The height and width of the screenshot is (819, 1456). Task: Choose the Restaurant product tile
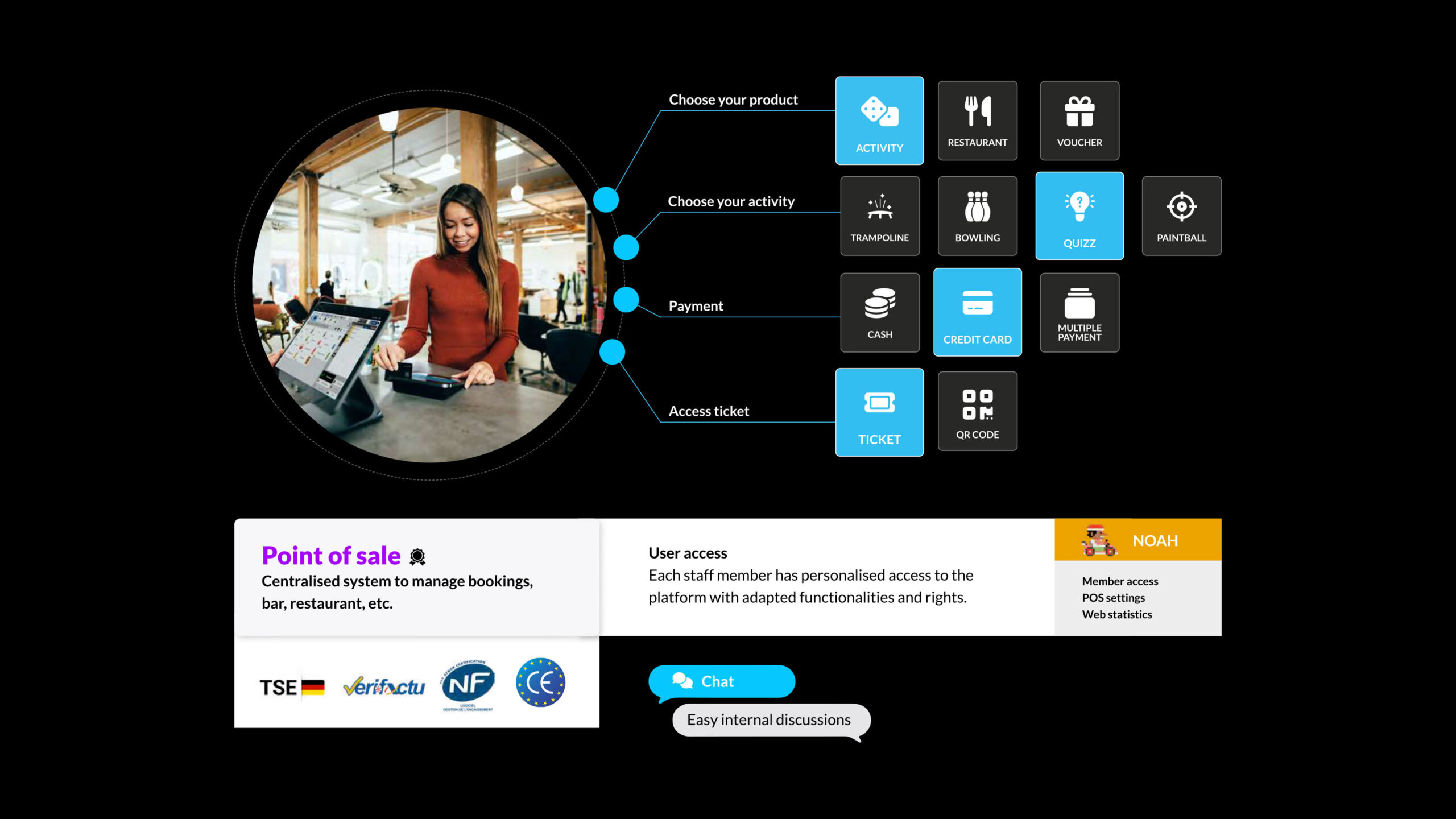(x=977, y=121)
